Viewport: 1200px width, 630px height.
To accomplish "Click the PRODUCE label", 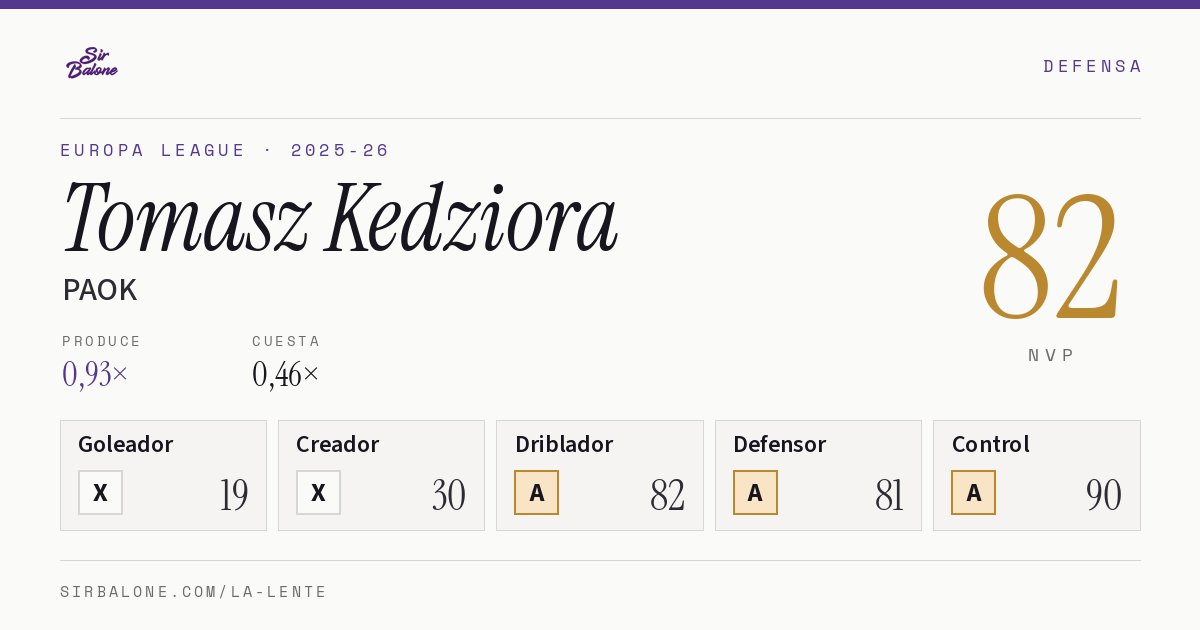I will [x=102, y=341].
